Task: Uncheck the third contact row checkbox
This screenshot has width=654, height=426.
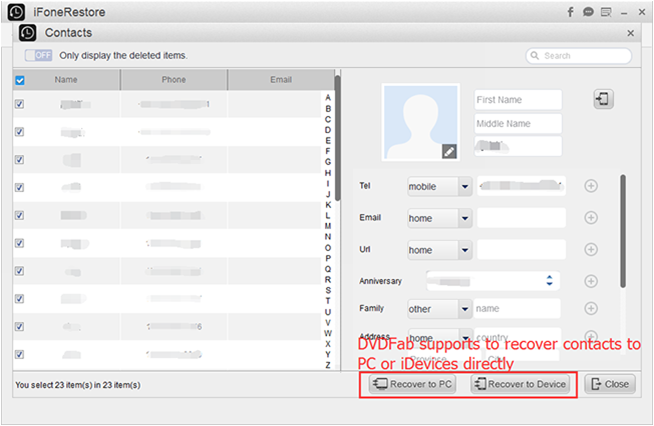Action: [x=19, y=159]
